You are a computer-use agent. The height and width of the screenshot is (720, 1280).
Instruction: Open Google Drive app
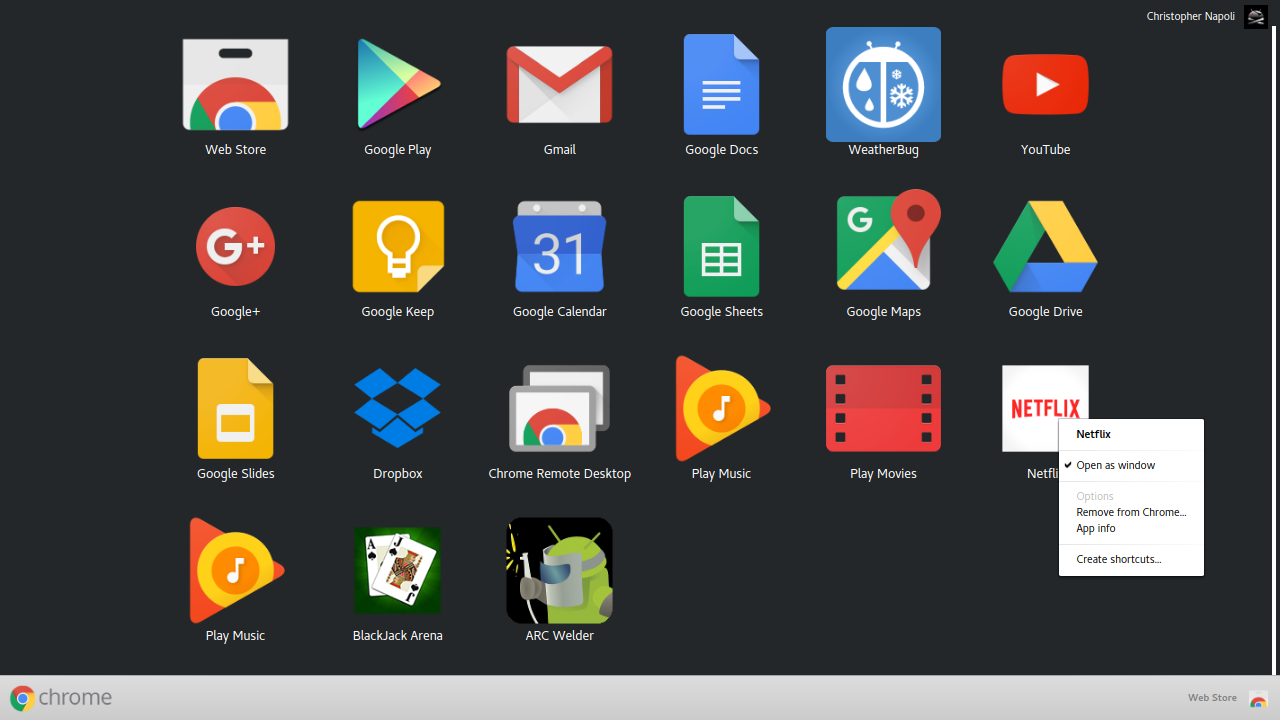point(1045,247)
